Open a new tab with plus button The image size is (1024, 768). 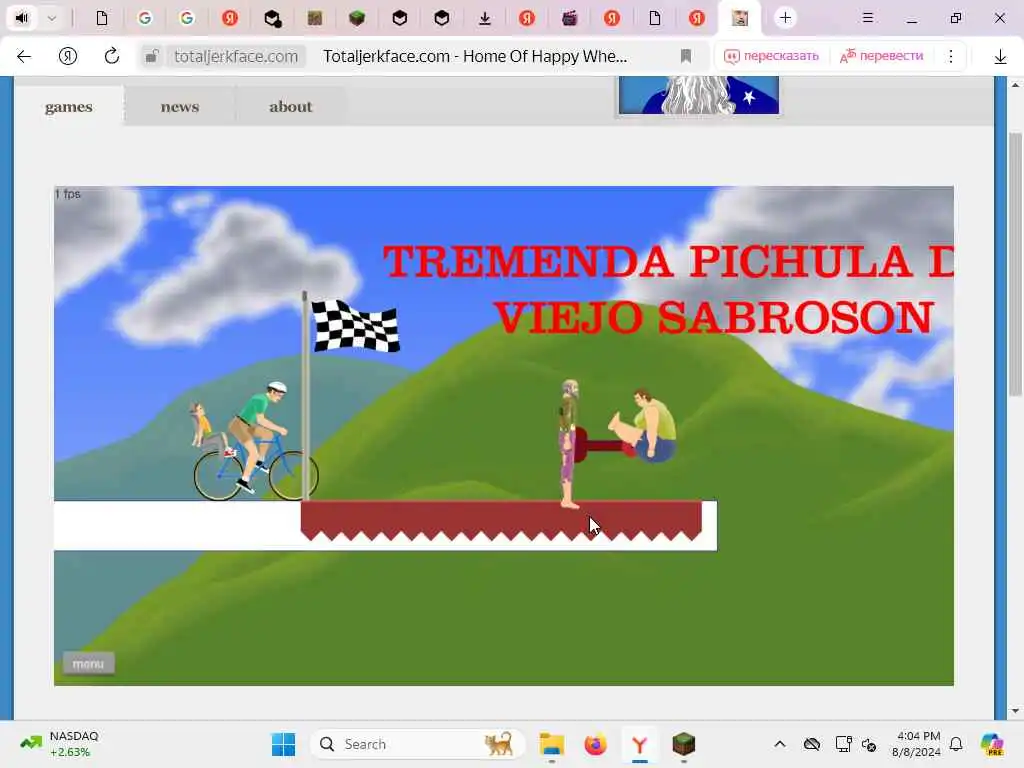[x=786, y=18]
